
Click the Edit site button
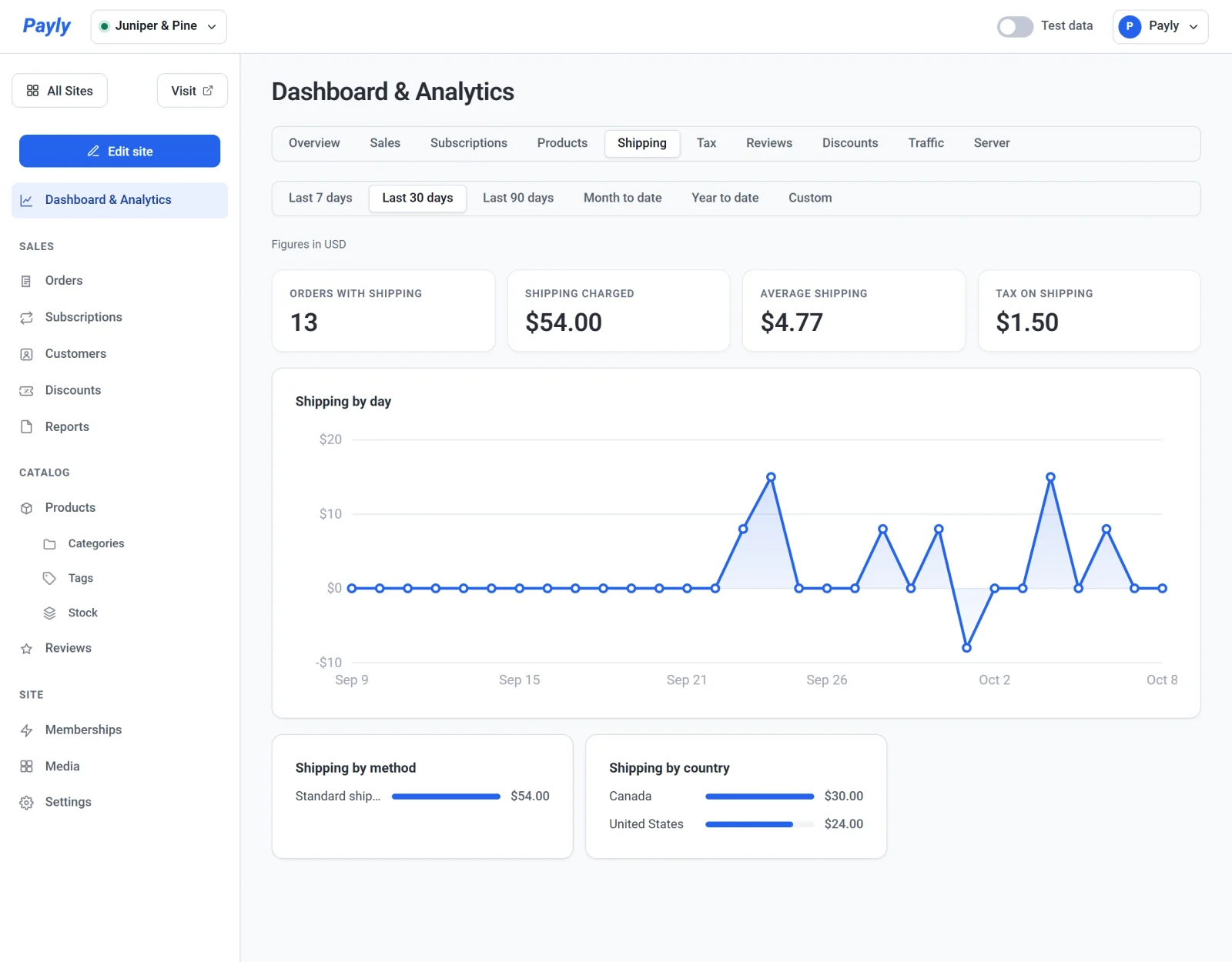(119, 151)
